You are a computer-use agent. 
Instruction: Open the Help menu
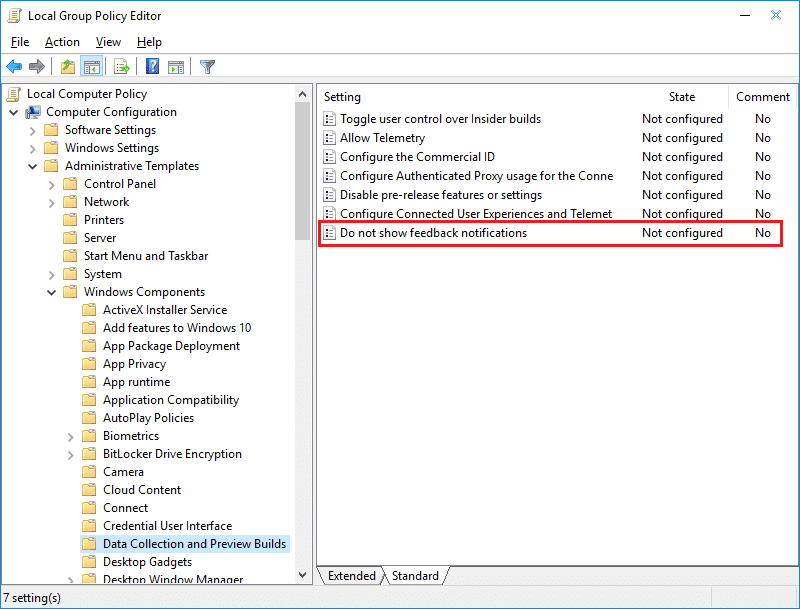coord(149,42)
